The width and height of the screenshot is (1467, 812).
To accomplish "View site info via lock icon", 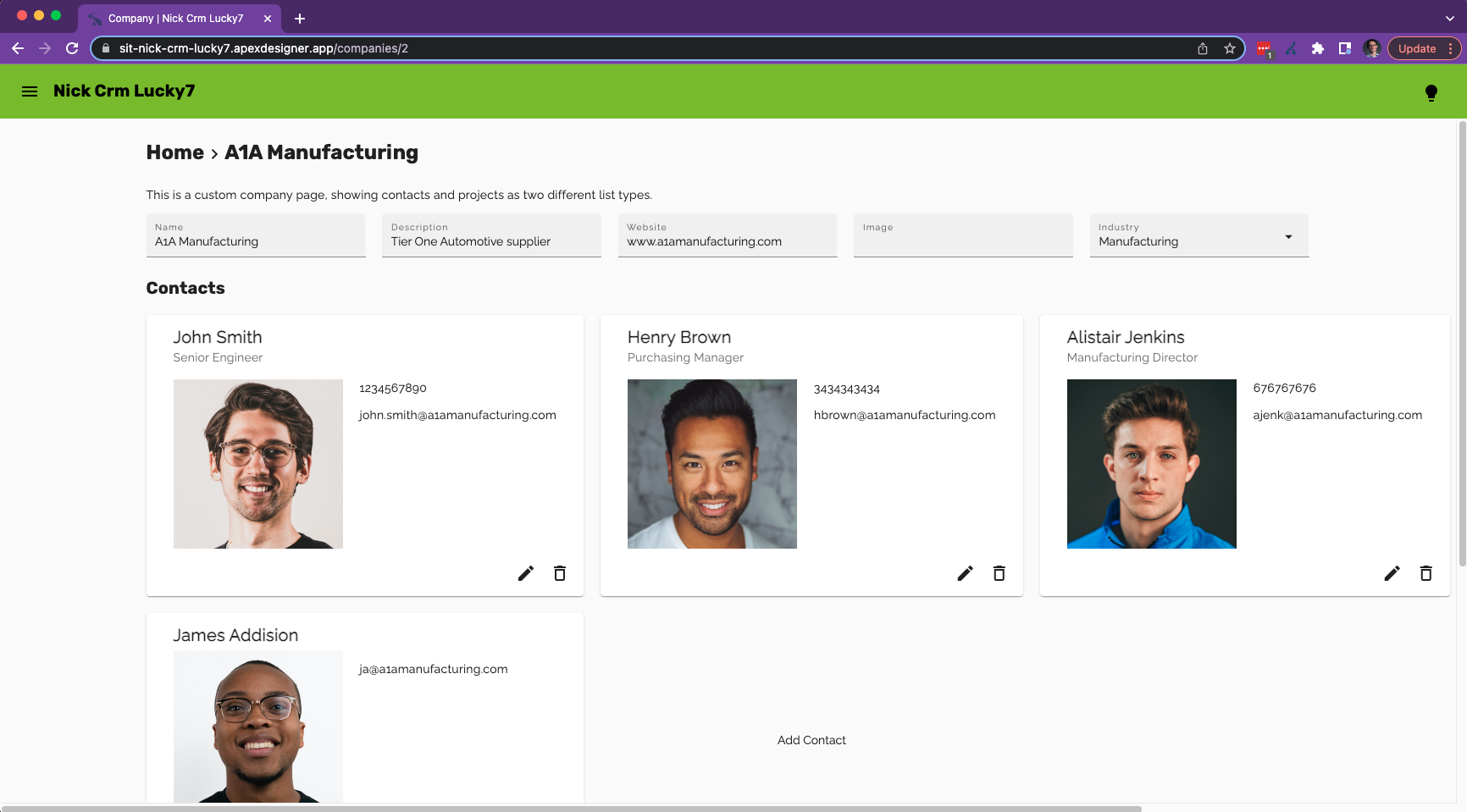I will point(106,48).
